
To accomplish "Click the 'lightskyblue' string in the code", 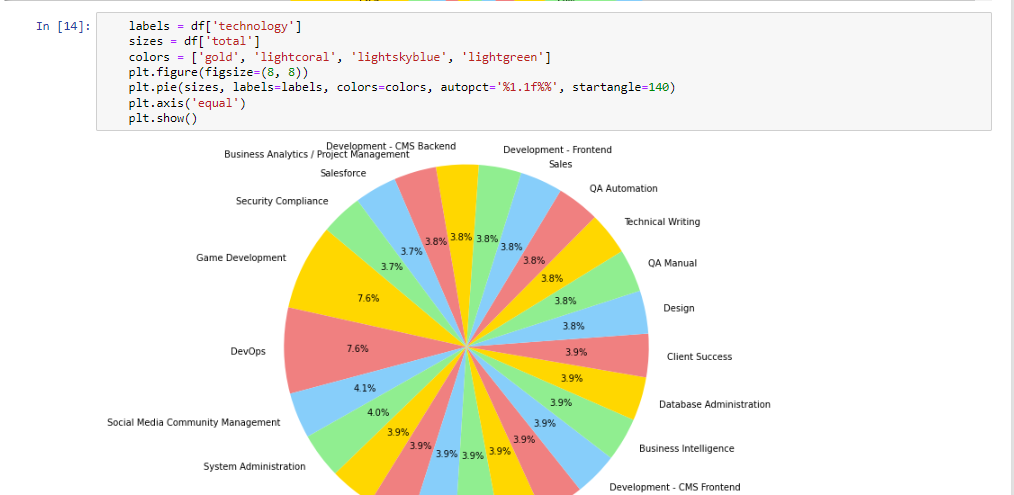I will (x=398, y=57).
